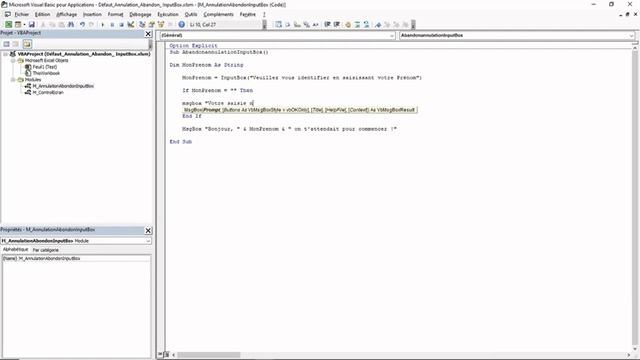
Task: Click List Properties/Methods icon
Action: pos(278,24)
